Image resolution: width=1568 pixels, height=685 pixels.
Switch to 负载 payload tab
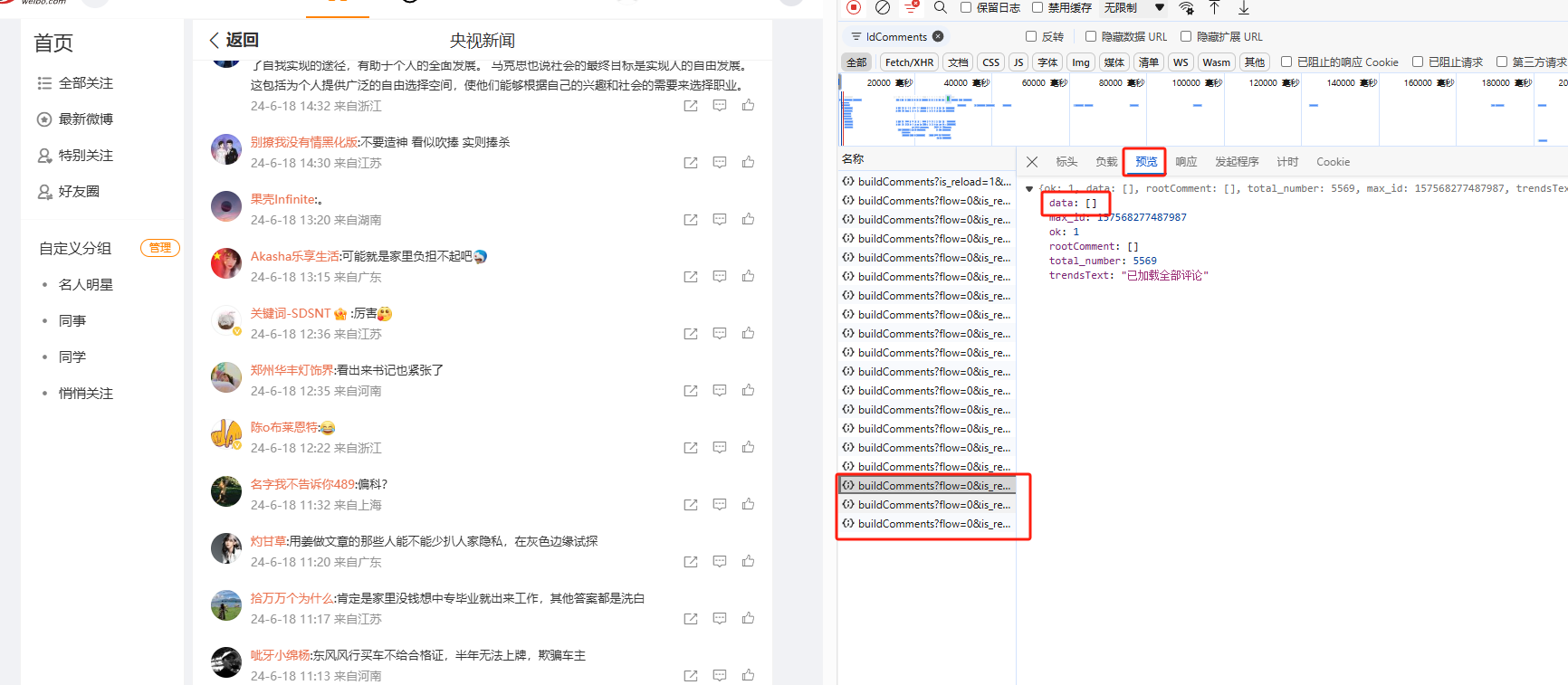(1106, 162)
